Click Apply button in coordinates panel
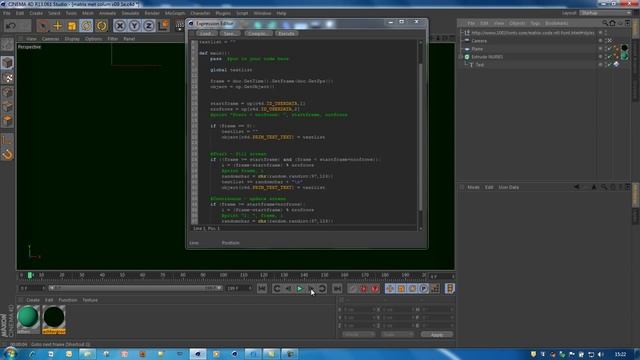 tap(437, 335)
